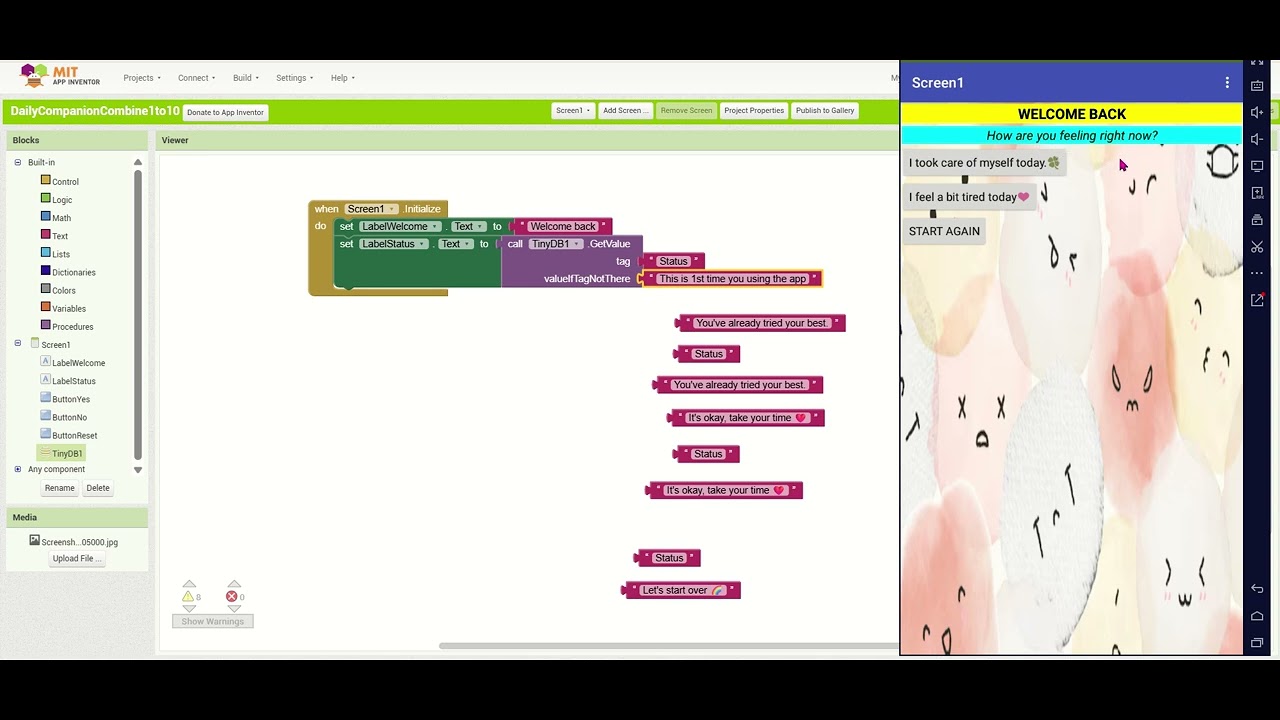Select the 'Welcome back' text block
Viewport: 1280px width, 720px height.
pos(562,227)
